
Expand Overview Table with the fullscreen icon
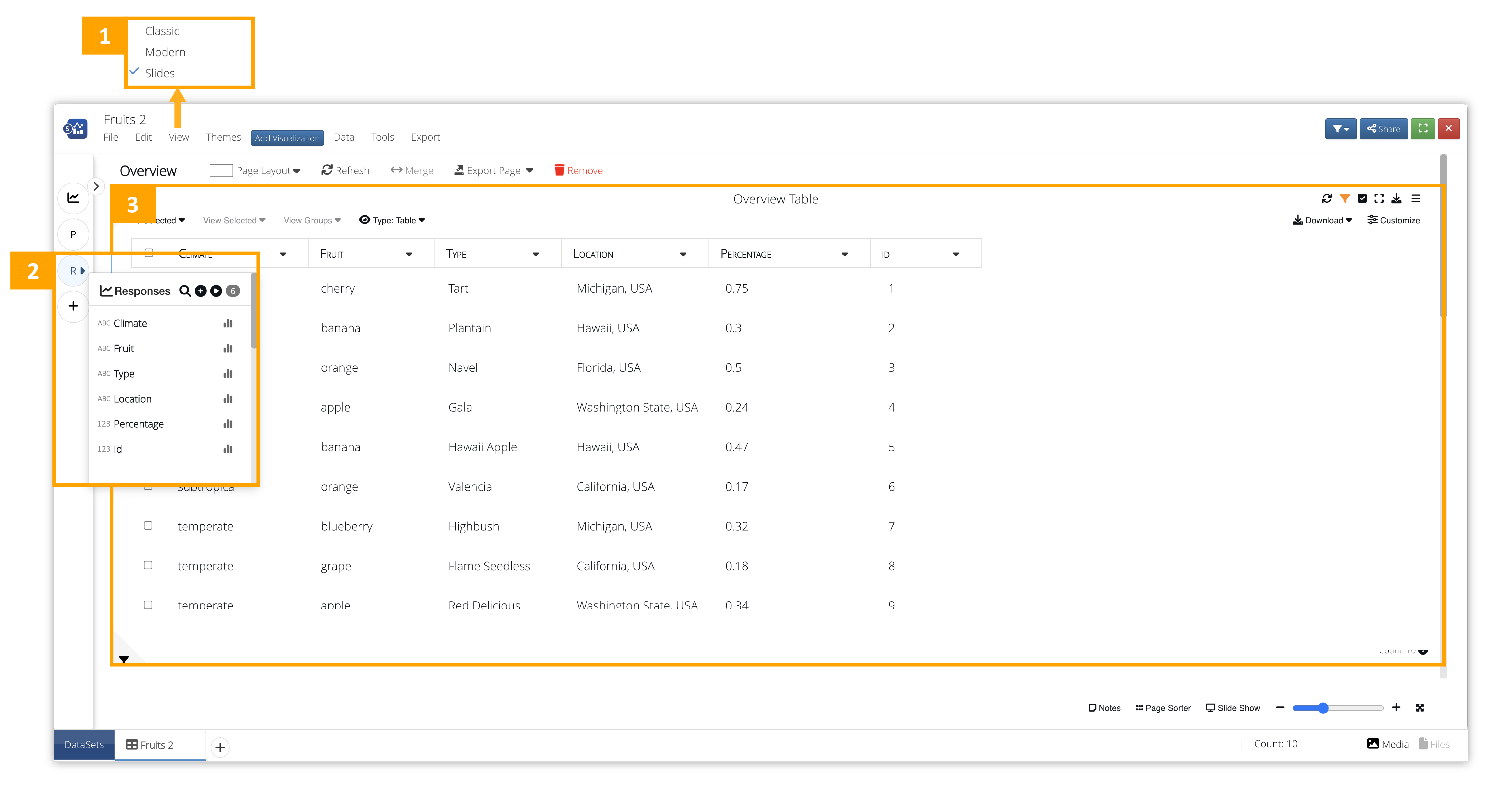pos(1379,198)
